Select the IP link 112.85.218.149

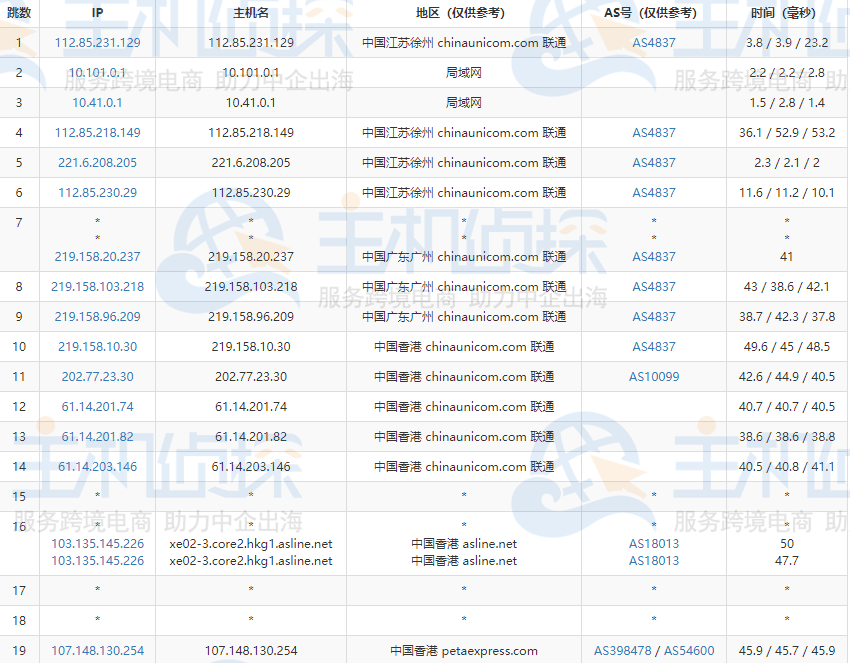(97, 132)
